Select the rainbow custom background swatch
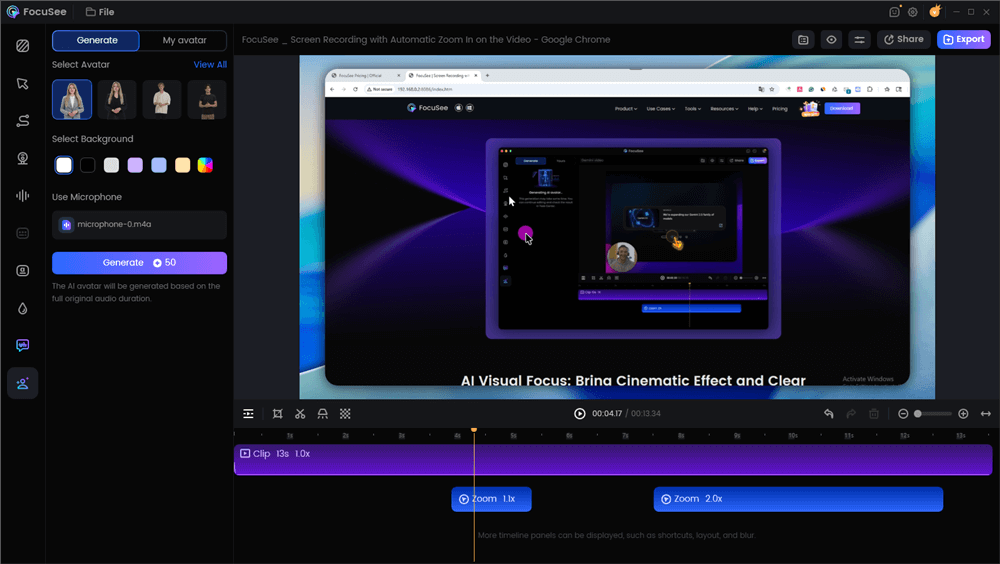 point(205,165)
